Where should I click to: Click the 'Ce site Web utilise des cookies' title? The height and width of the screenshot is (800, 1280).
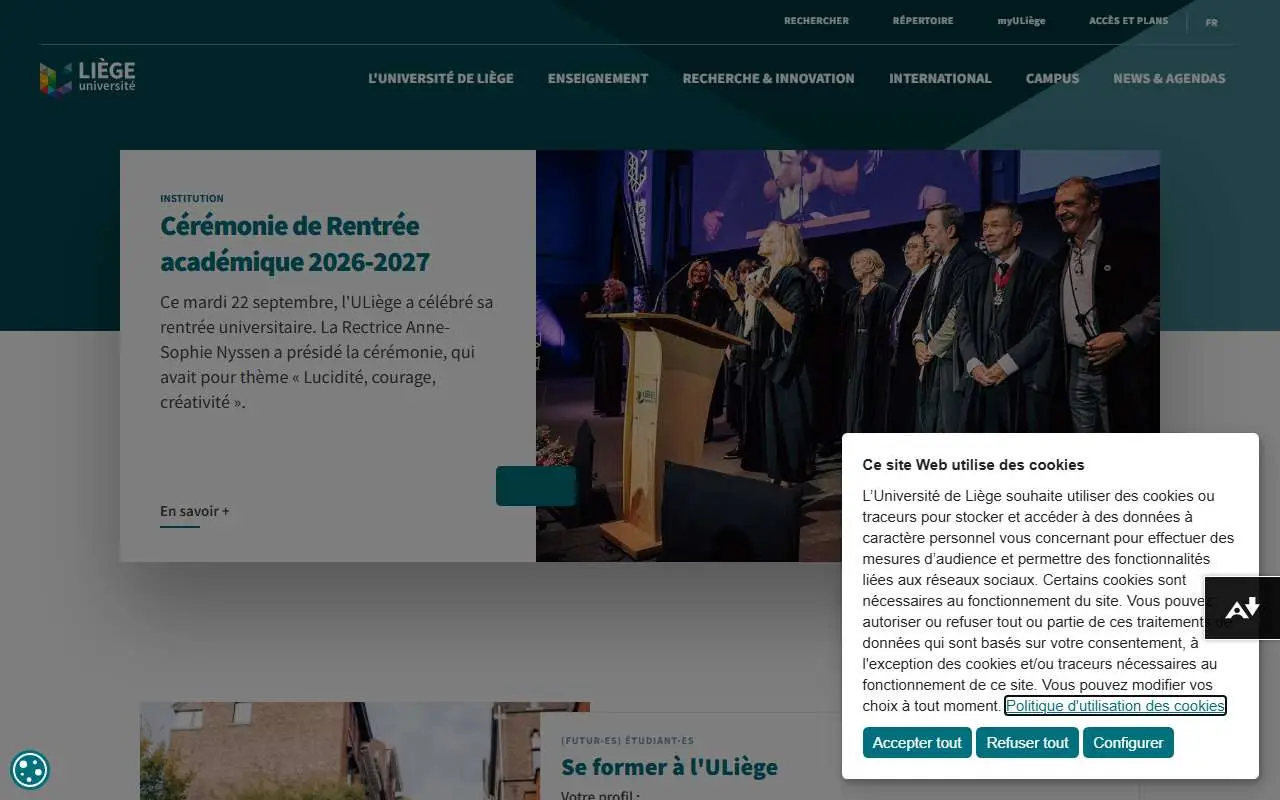point(973,464)
